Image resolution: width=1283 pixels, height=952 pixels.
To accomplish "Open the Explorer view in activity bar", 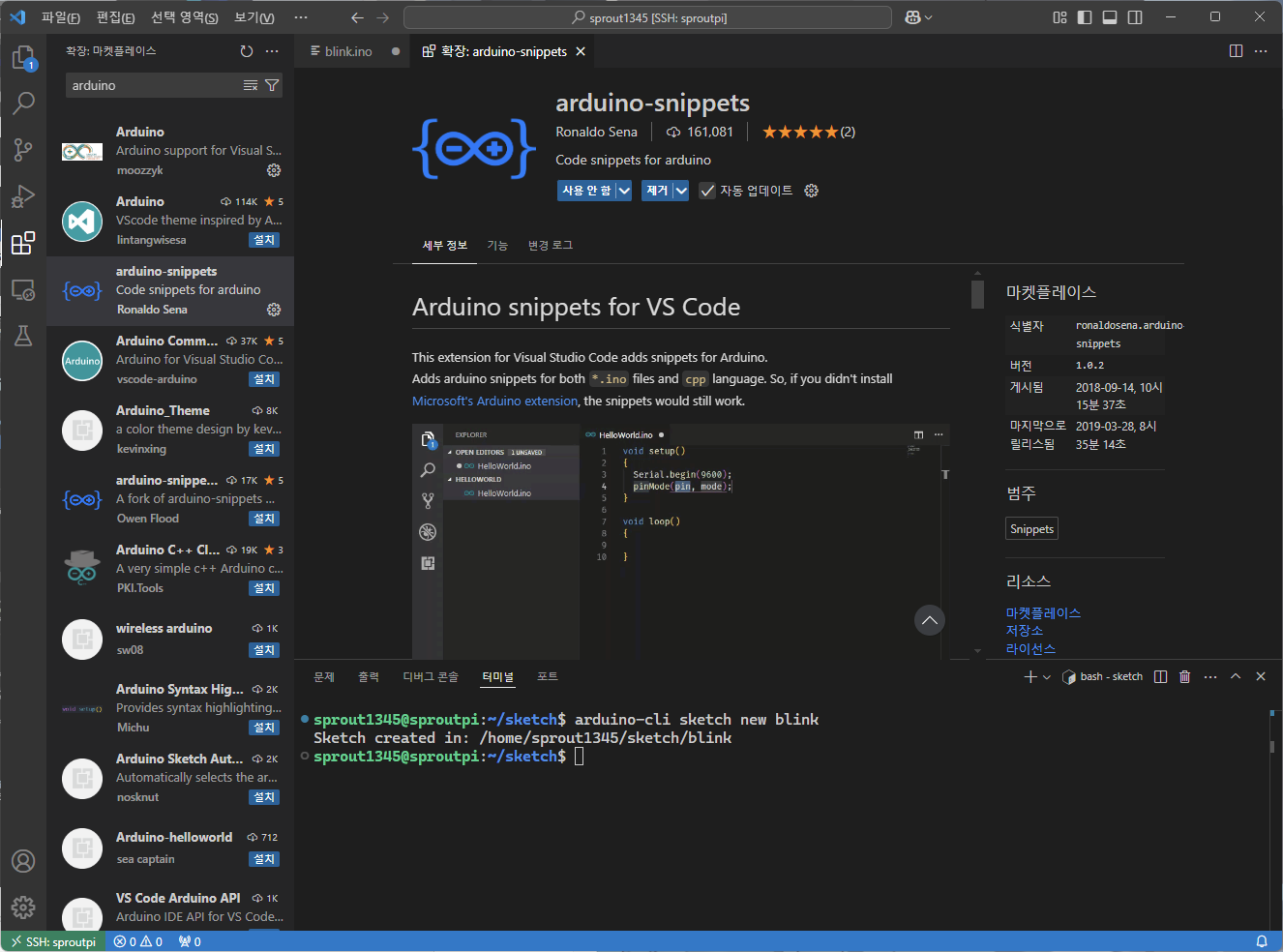I will [23, 58].
